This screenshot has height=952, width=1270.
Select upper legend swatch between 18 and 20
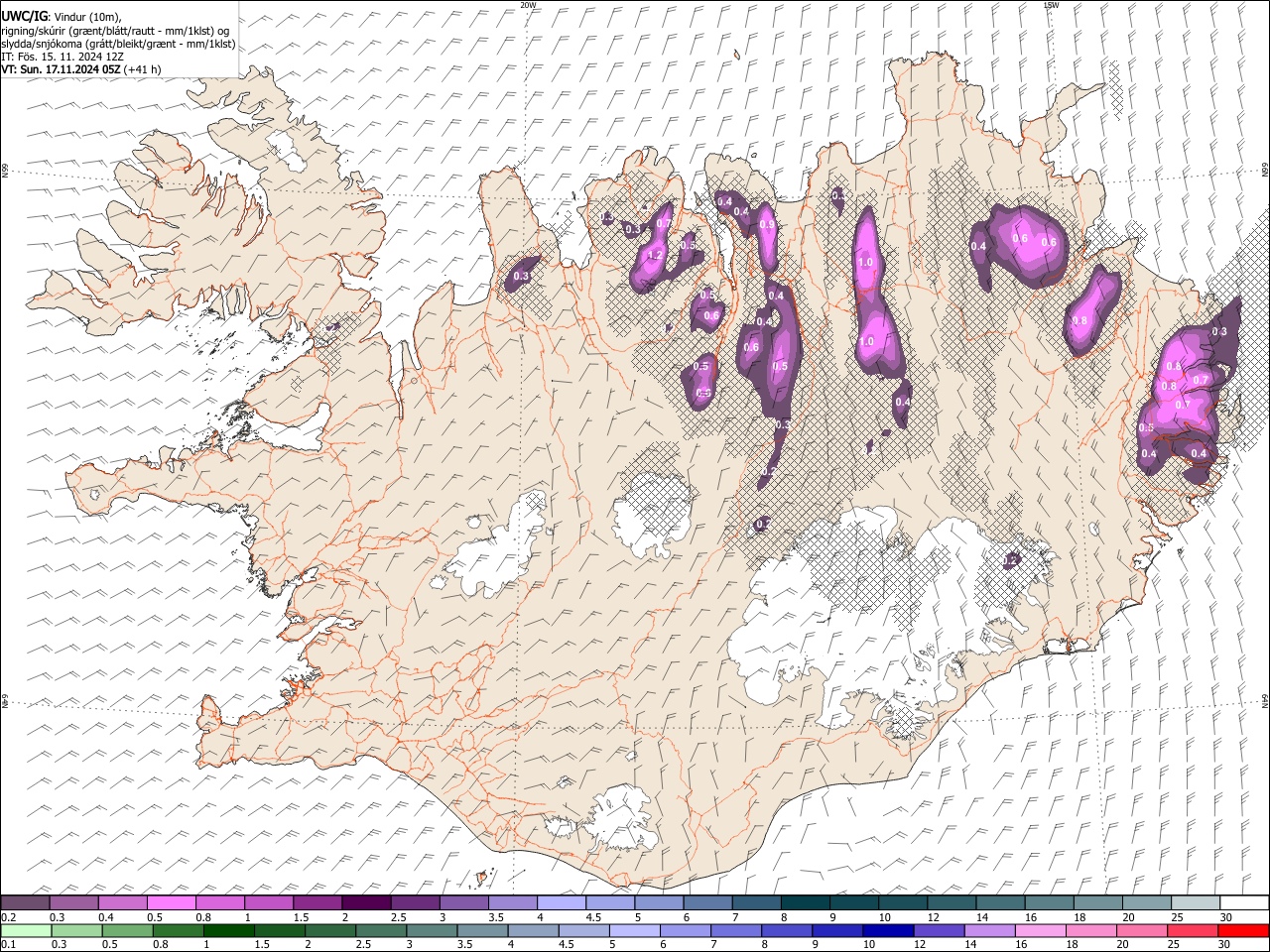[1096, 902]
